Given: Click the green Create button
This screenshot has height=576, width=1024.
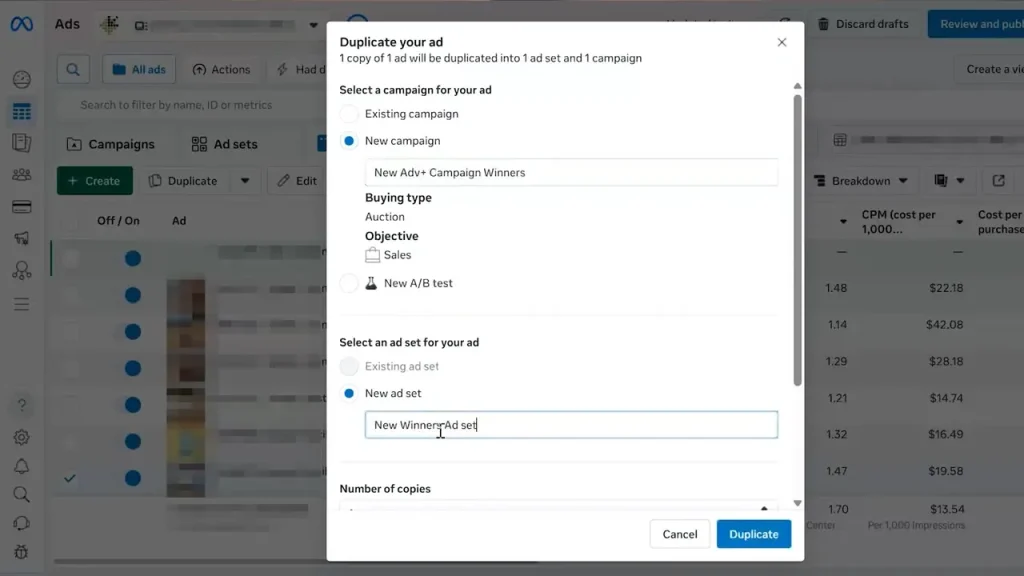Looking at the screenshot, I should (95, 181).
